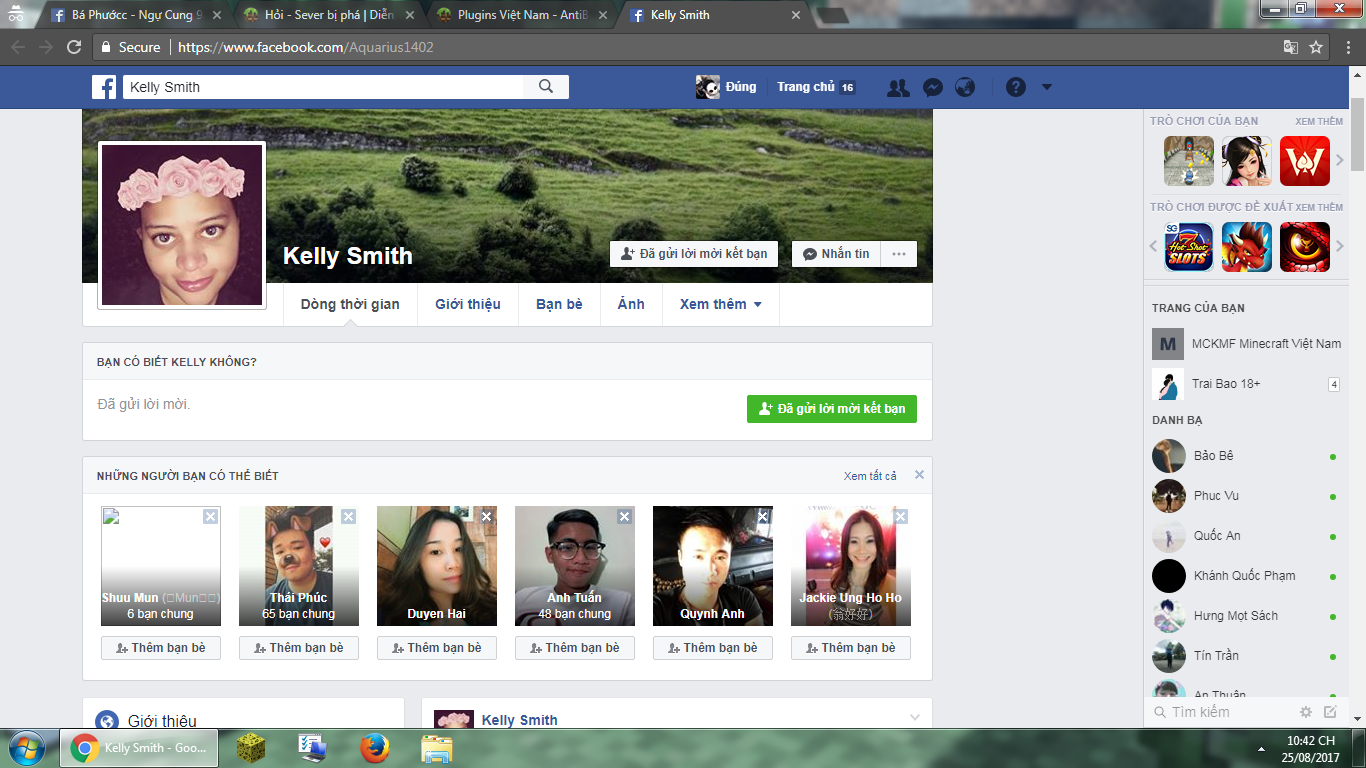Open the Ảnh tab
The height and width of the screenshot is (768, 1366).
(631, 304)
